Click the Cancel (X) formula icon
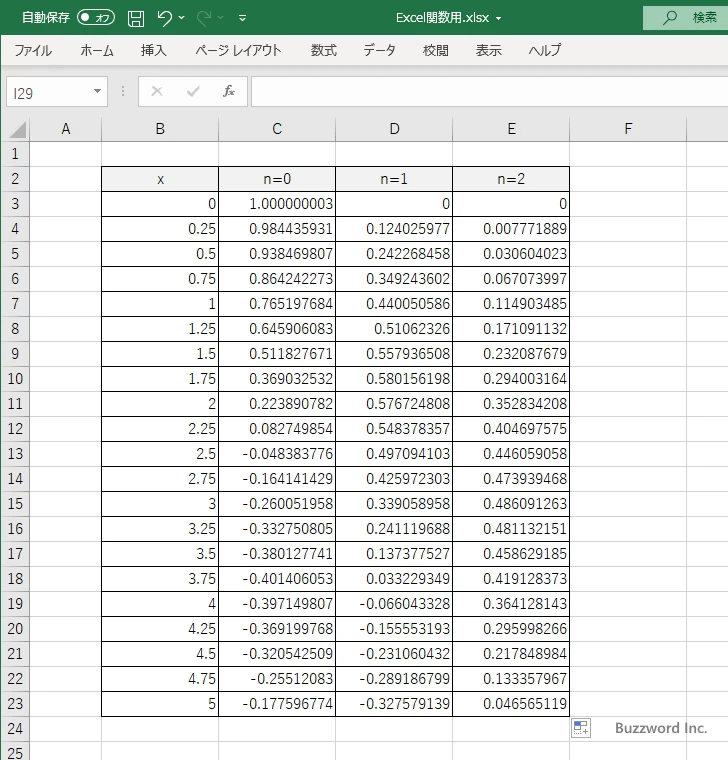This screenshot has width=728, height=760. (x=157, y=91)
